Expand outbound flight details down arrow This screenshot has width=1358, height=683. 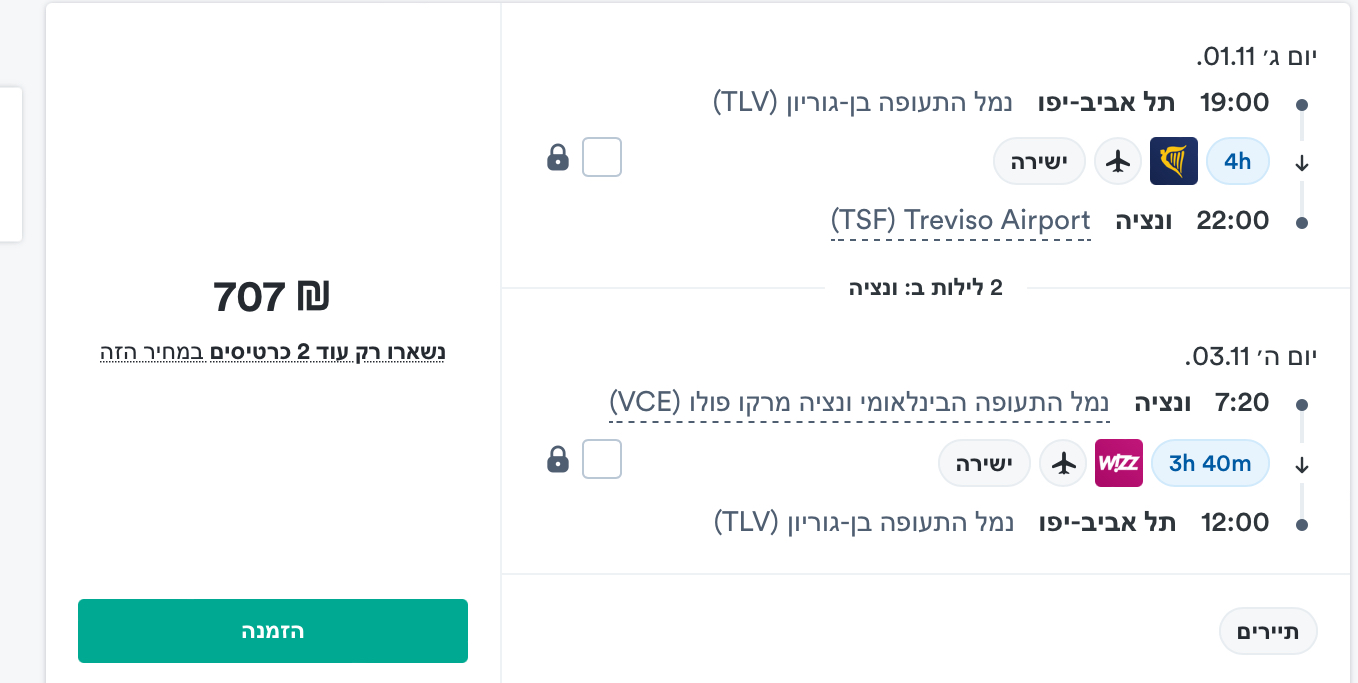pyautogui.click(x=1301, y=163)
